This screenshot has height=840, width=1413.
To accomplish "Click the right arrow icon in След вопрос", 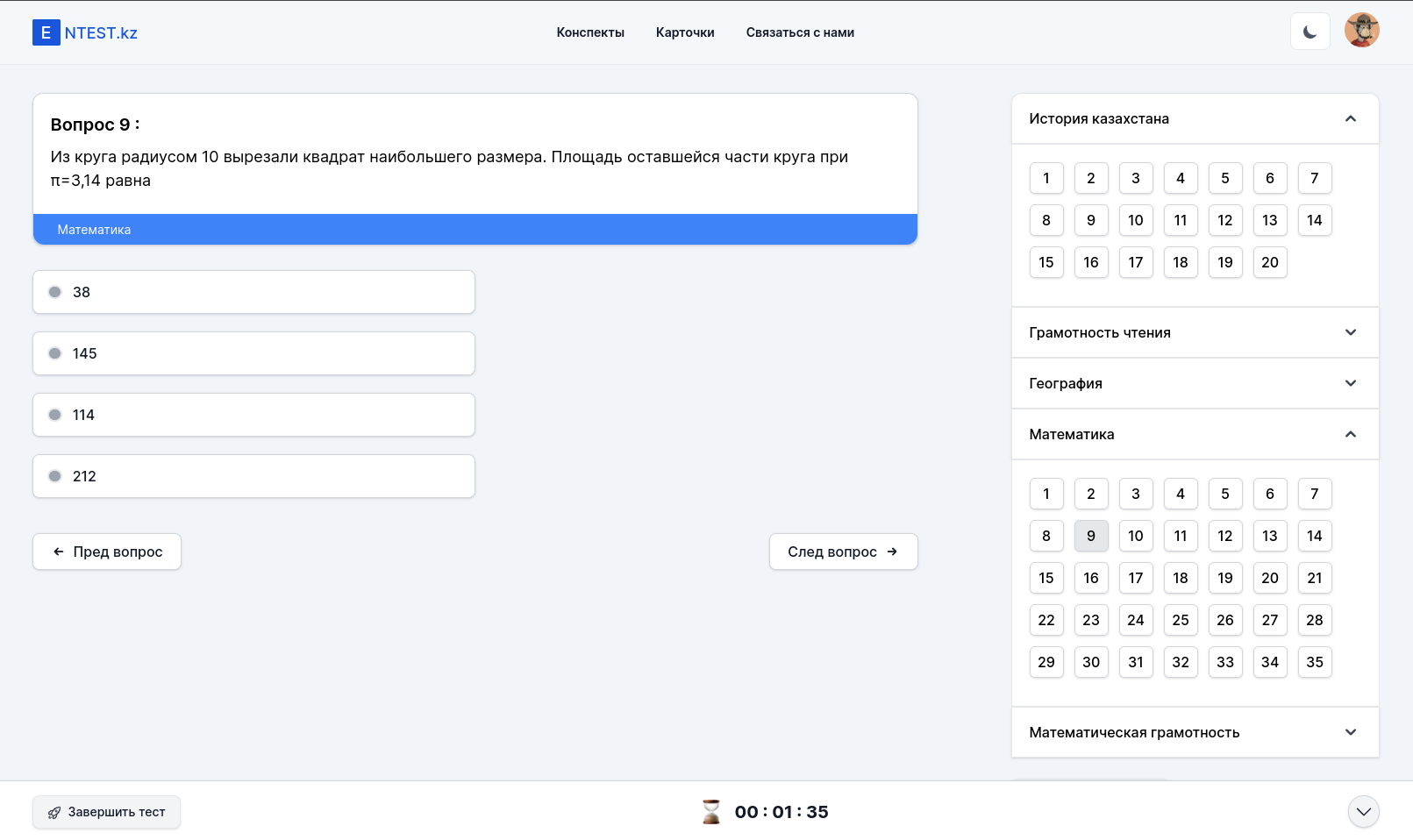I will (x=892, y=552).
